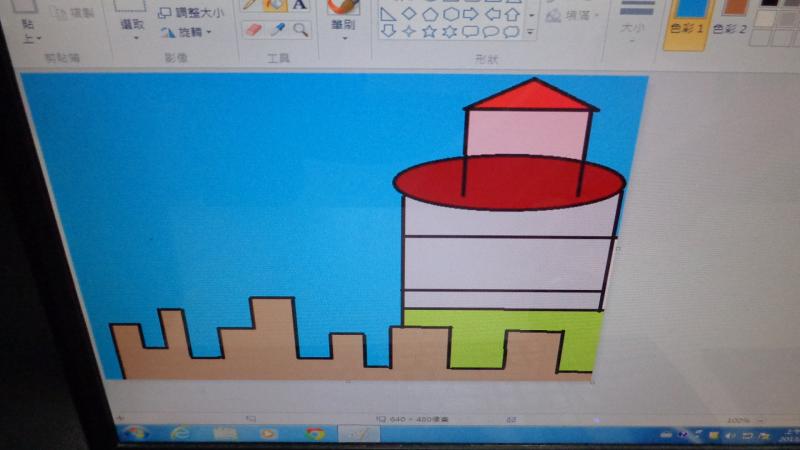Select the Text tool (A)
This screenshot has height=450, width=800.
[x=300, y=5]
